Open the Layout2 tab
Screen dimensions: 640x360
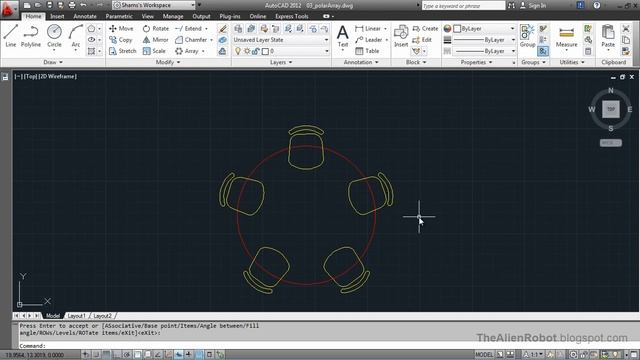[x=102, y=316]
